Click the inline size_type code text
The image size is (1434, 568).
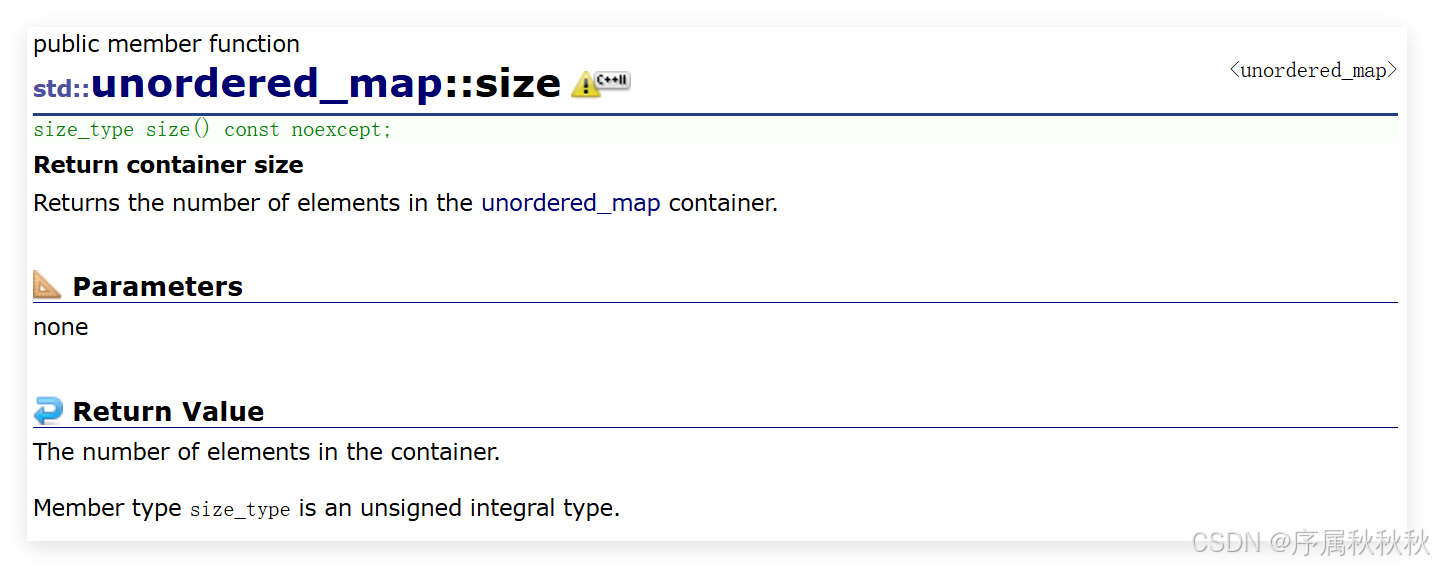click(x=240, y=509)
